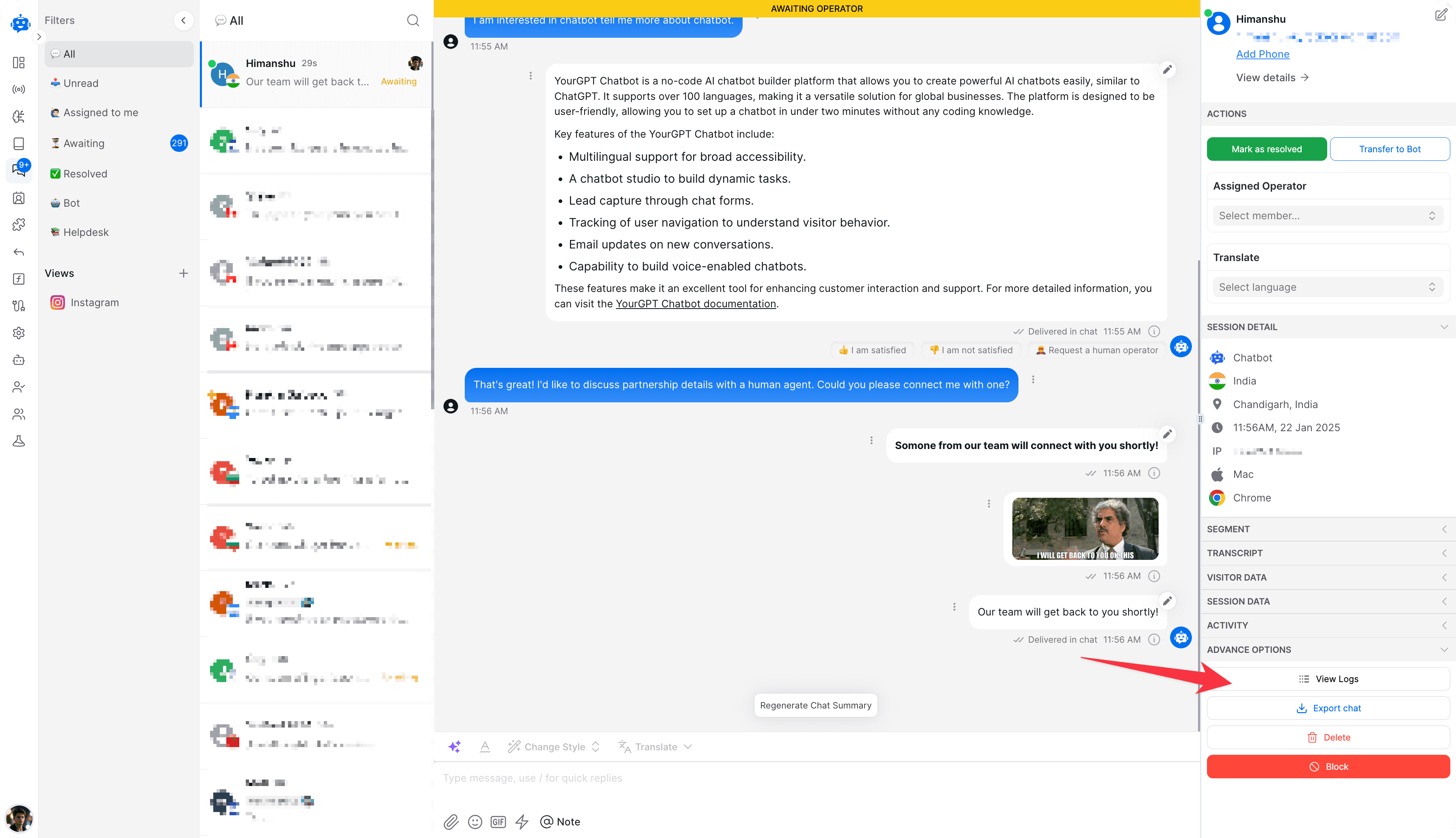Screen dimensions: 1456x838
Task: Click Mark as resolved
Action: click(1267, 149)
